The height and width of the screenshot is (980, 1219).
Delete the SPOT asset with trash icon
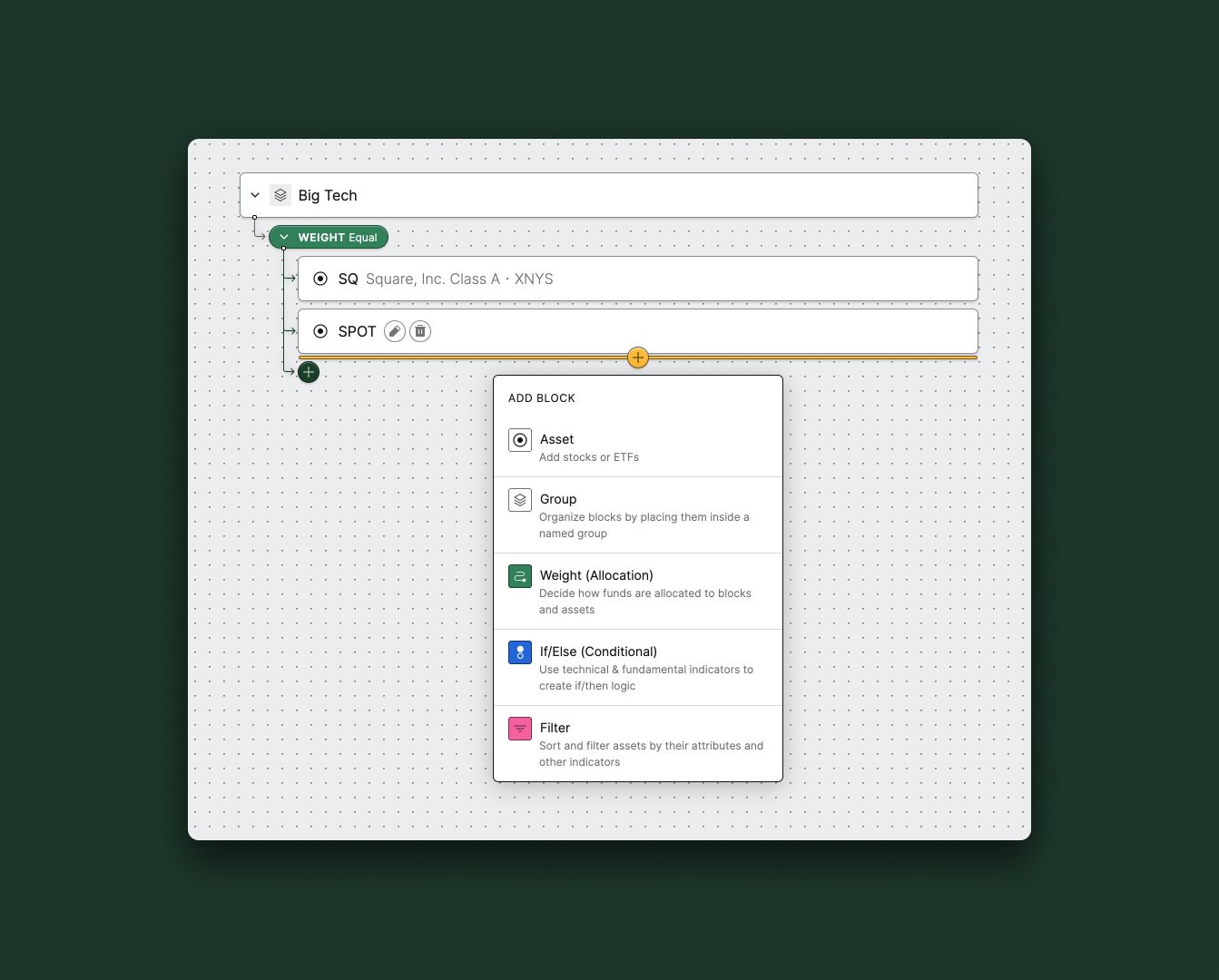[x=420, y=331]
